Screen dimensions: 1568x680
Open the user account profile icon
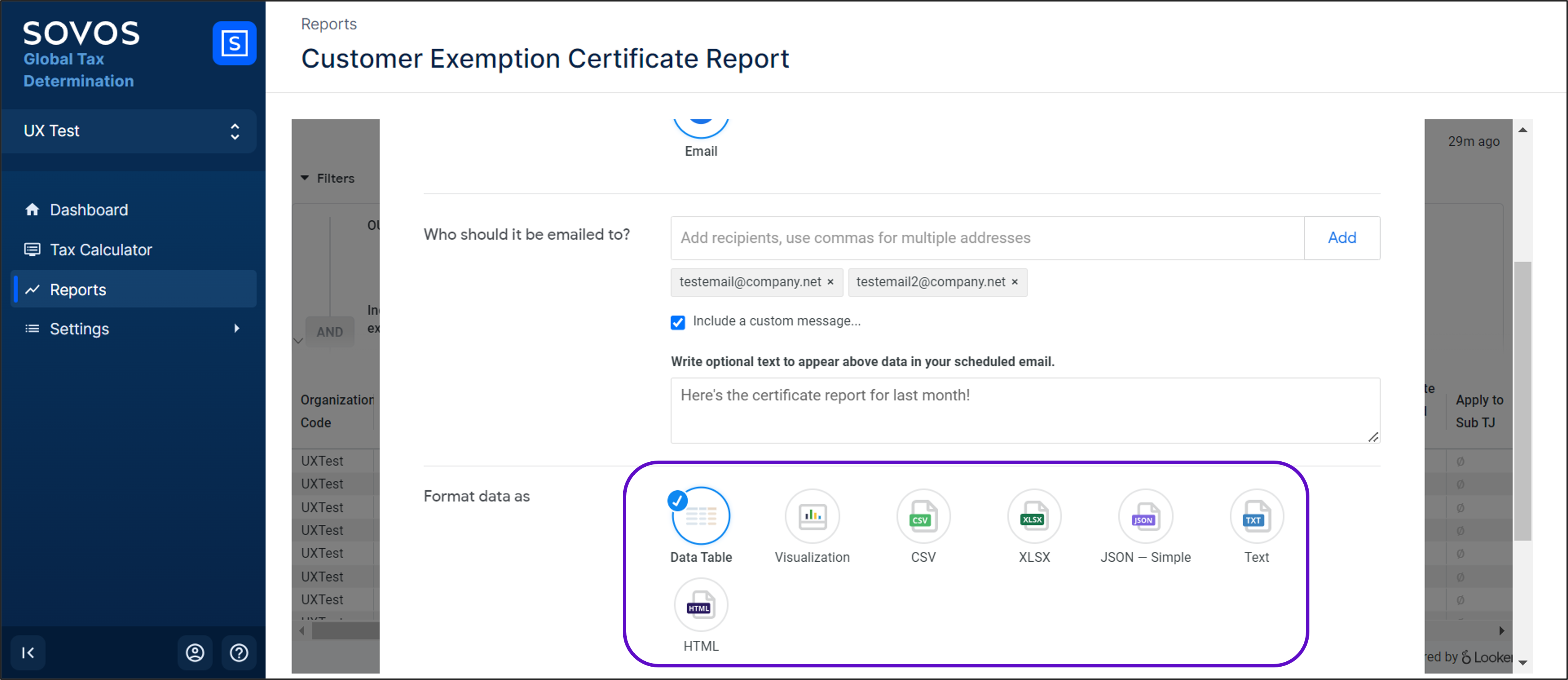click(x=195, y=653)
